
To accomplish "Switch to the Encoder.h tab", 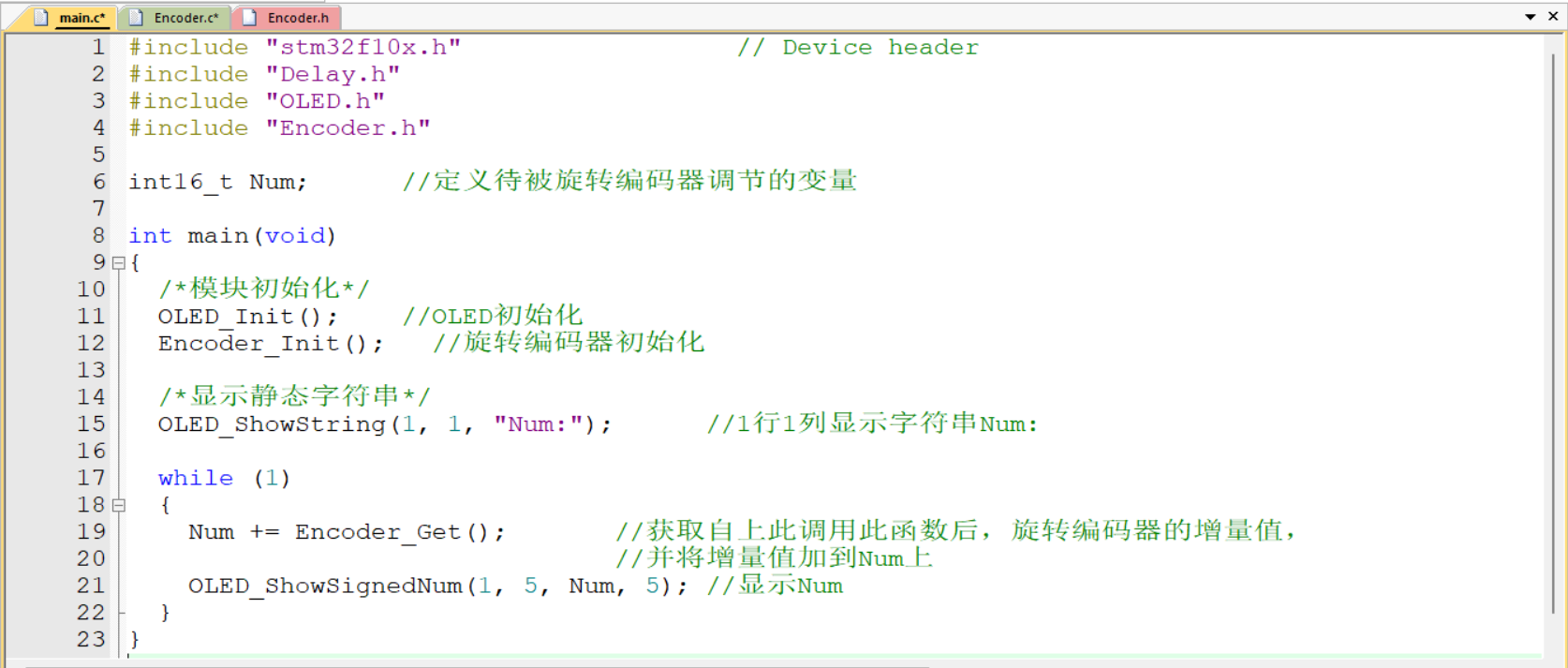I will tap(287, 18).
